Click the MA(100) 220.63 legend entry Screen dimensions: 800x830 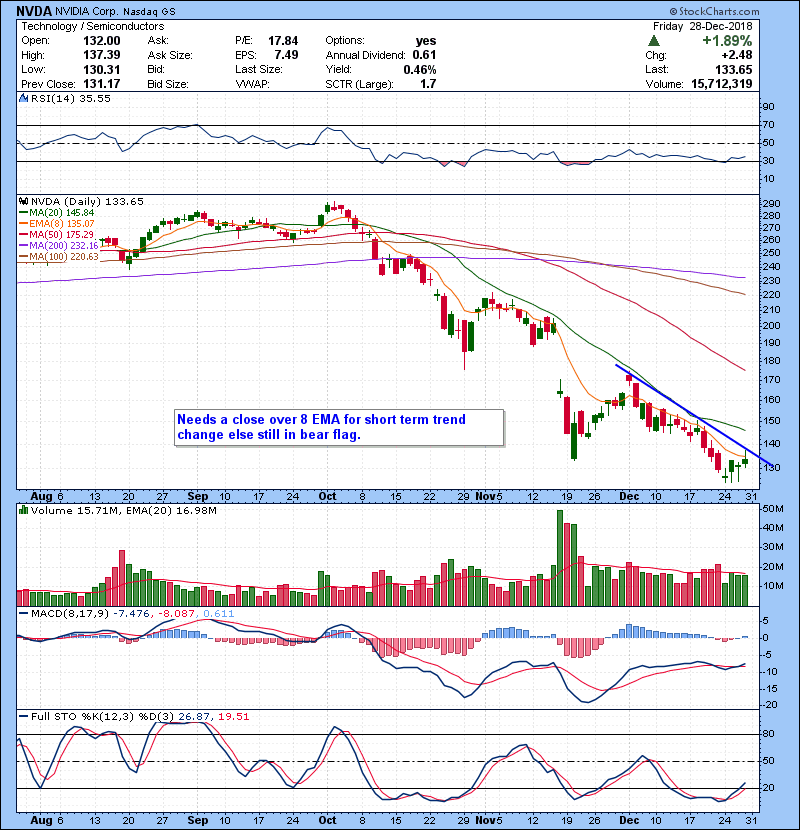(x=59, y=256)
